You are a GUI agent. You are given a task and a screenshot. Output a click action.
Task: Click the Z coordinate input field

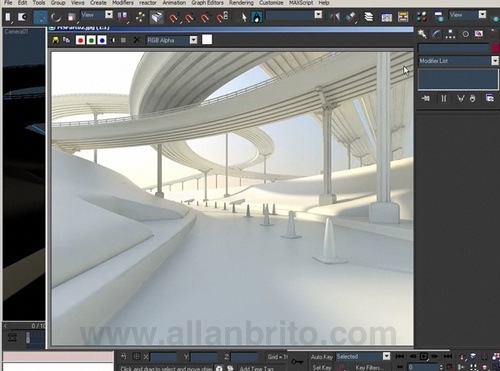point(244,357)
